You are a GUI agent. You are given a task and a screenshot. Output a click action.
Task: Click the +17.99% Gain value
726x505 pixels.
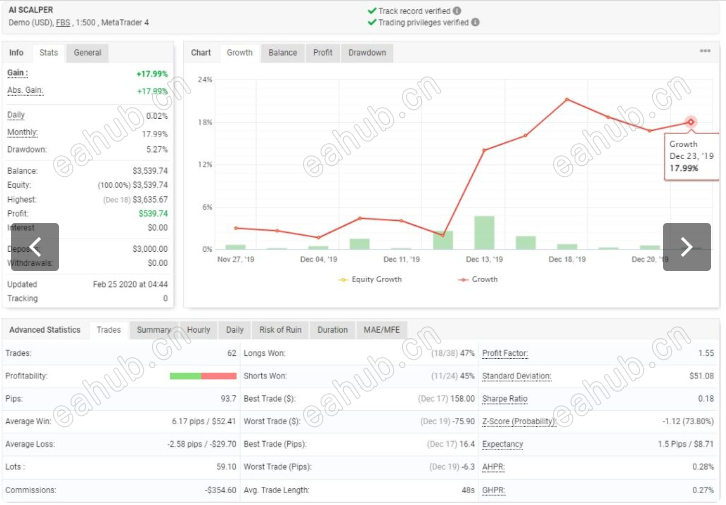(152, 74)
